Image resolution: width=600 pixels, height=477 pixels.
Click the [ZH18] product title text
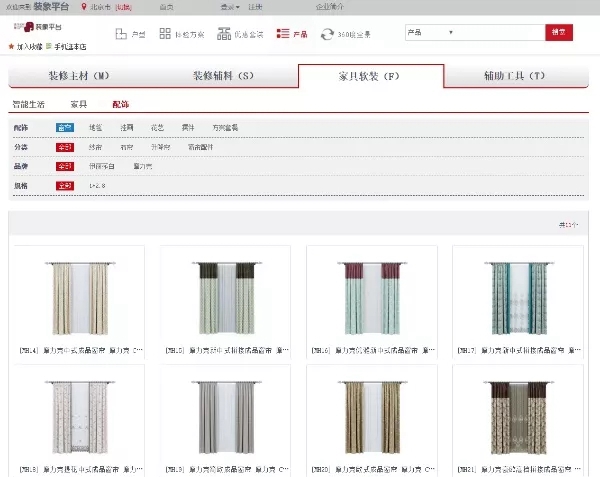[x=81, y=469]
